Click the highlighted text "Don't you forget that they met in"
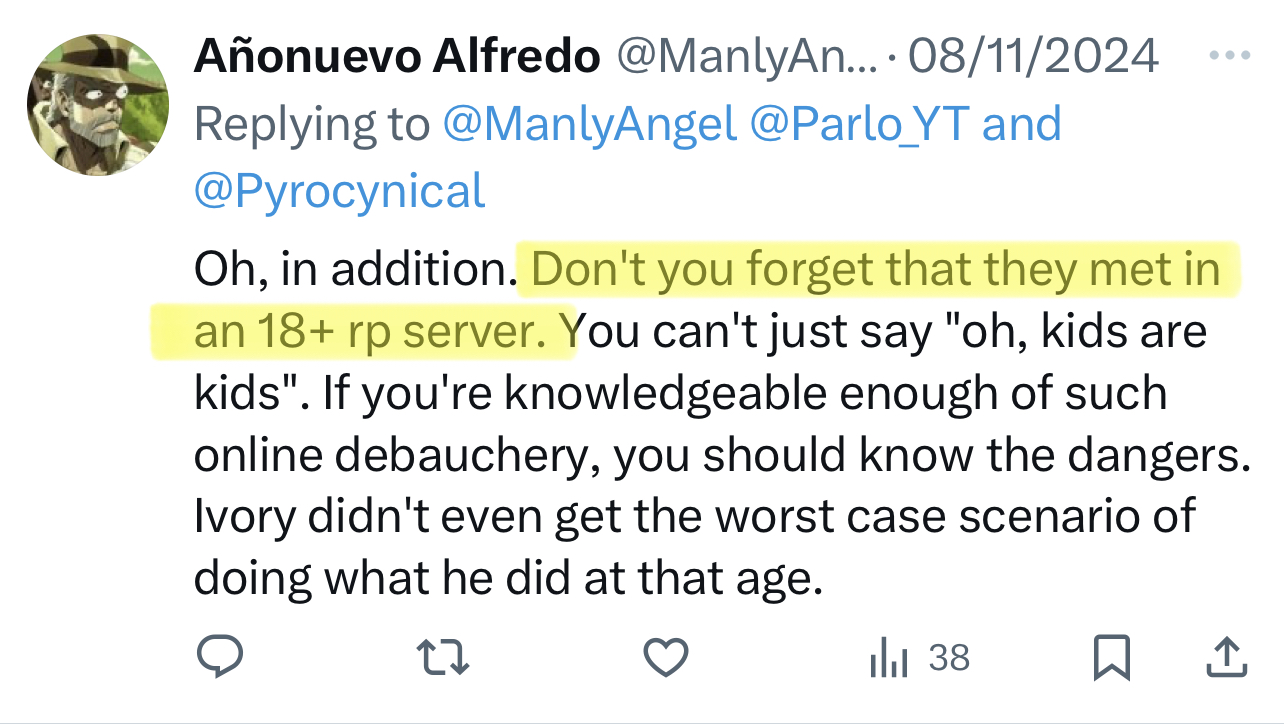 [x=875, y=270]
